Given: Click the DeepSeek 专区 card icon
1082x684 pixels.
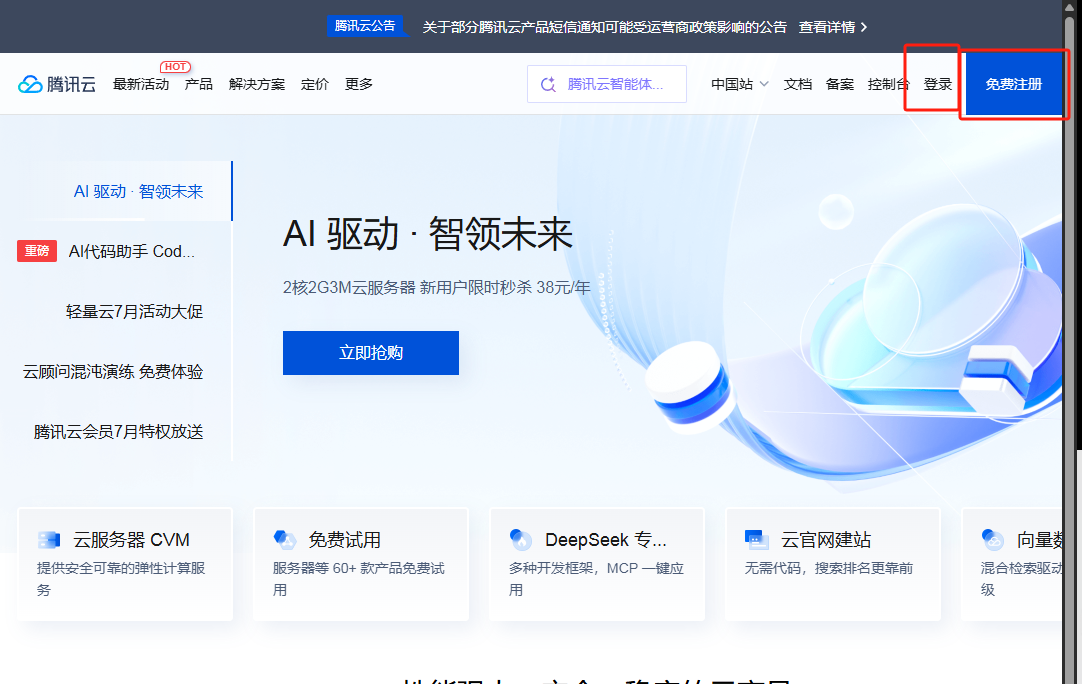Looking at the screenshot, I should [521, 540].
